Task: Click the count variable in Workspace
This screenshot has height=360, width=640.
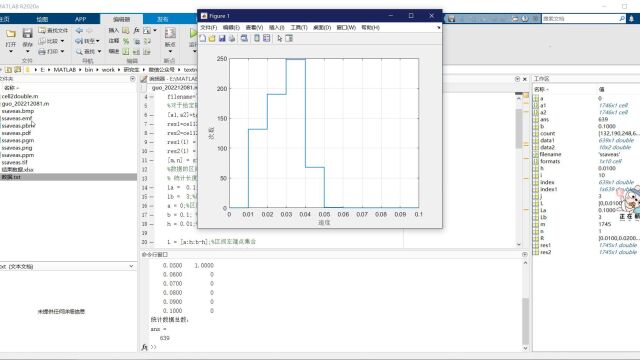Action: coord(547,133)
